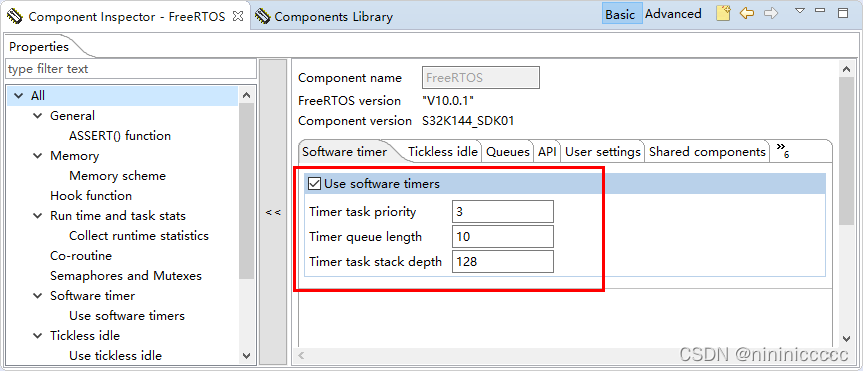Select Memory scheme tree item
Viewport: 863px width, 371px height.
coord(117,176)
